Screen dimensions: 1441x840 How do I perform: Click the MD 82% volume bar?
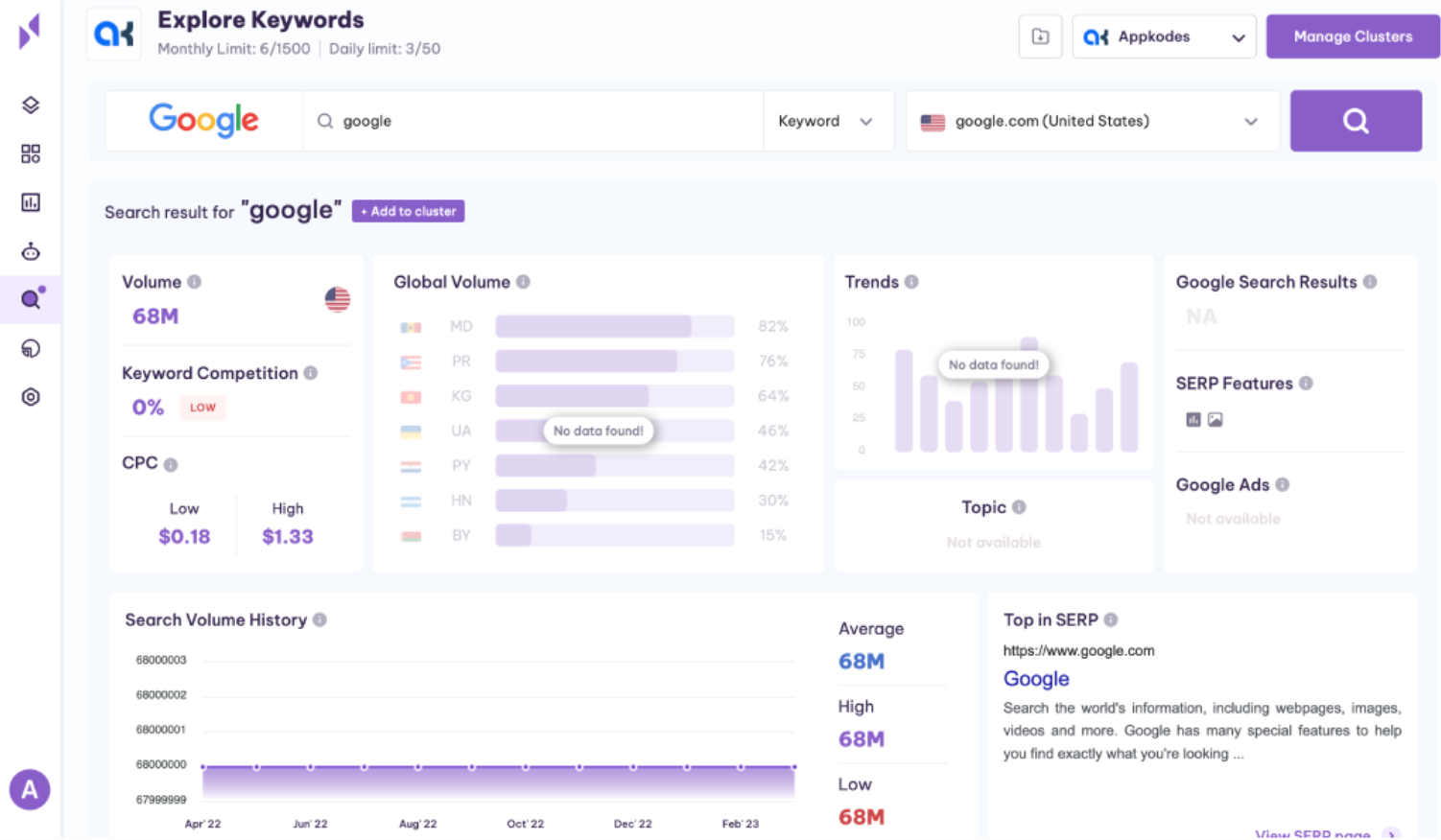(x=615, y=326)
